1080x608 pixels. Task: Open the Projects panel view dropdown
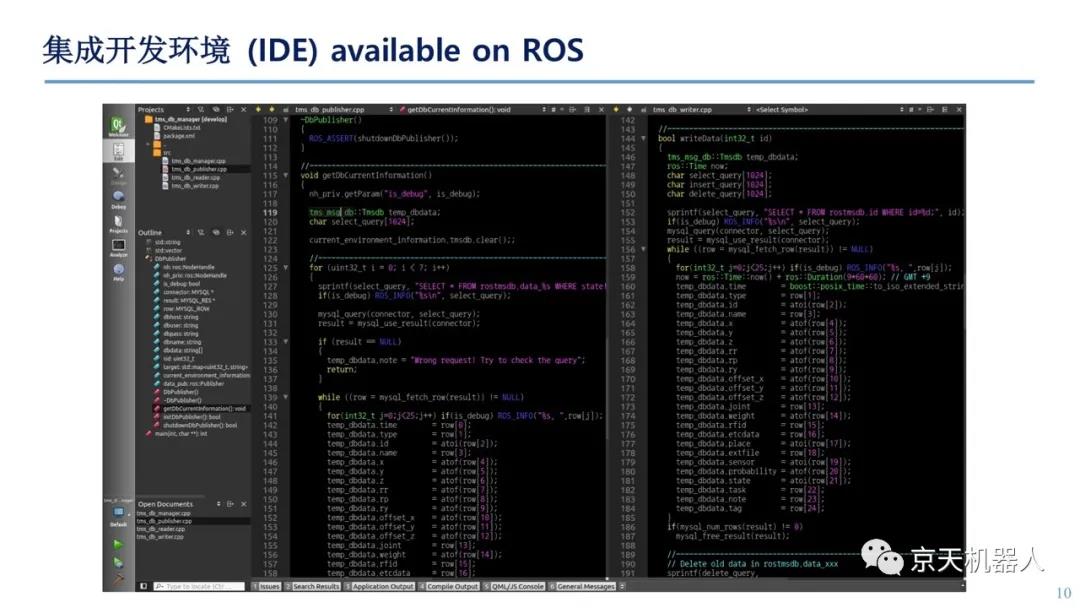[187, 109]
